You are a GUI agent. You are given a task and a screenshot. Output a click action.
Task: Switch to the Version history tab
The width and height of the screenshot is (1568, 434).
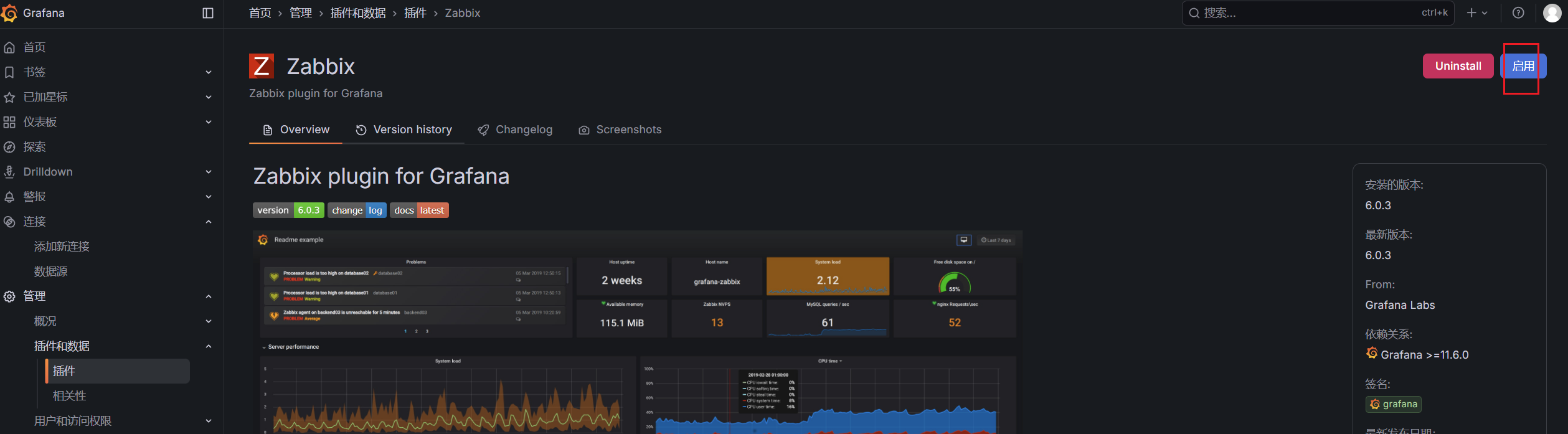(404, 130)
